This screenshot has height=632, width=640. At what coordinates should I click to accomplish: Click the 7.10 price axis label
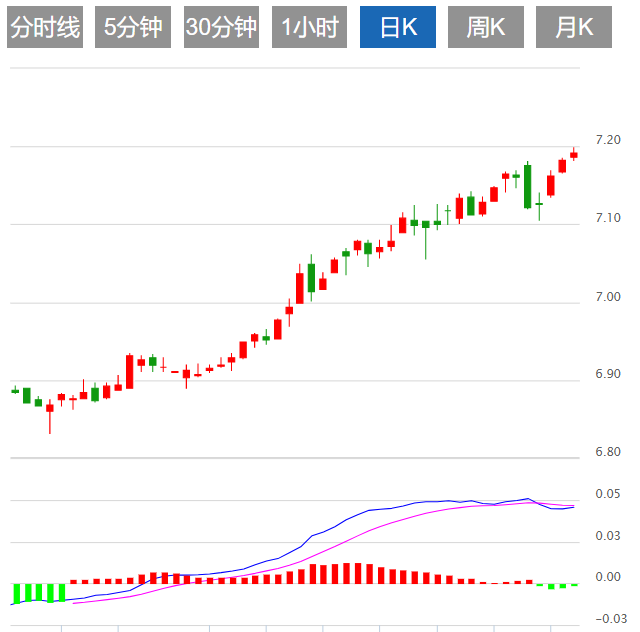click(x=607, y=218)
